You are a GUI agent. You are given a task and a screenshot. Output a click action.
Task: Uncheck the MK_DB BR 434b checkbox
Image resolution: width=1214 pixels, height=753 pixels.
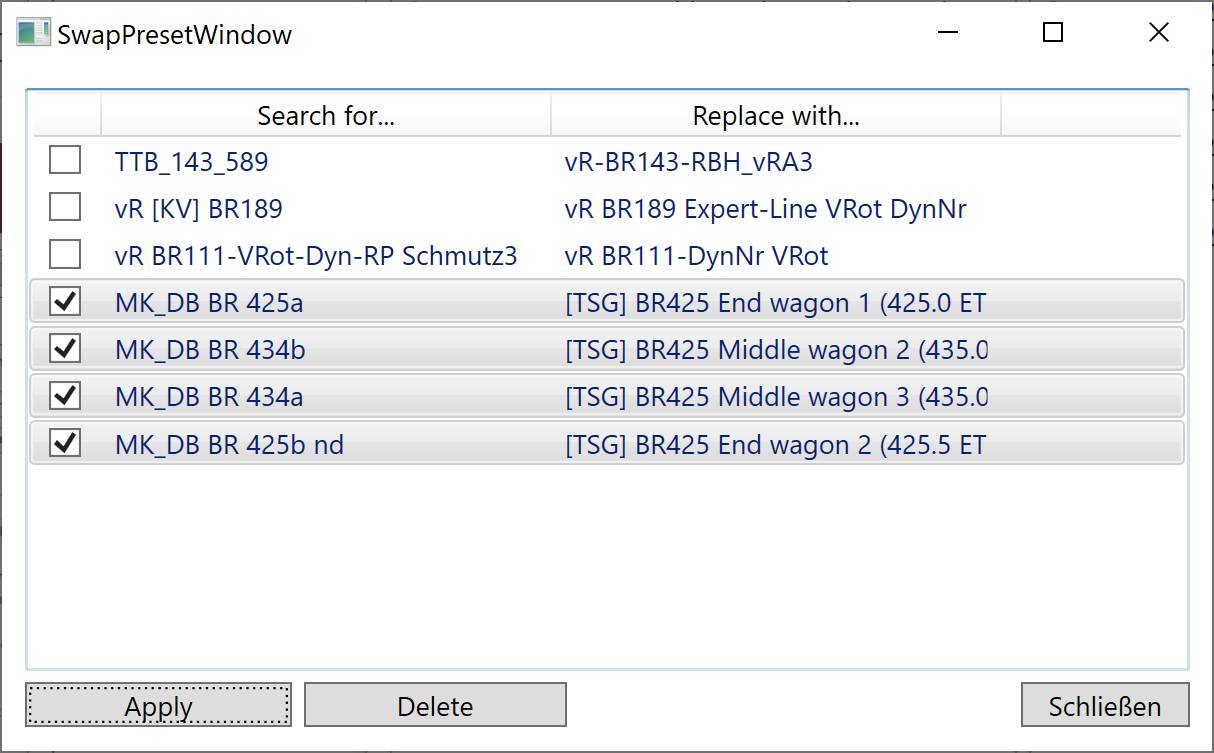(66, 349)
